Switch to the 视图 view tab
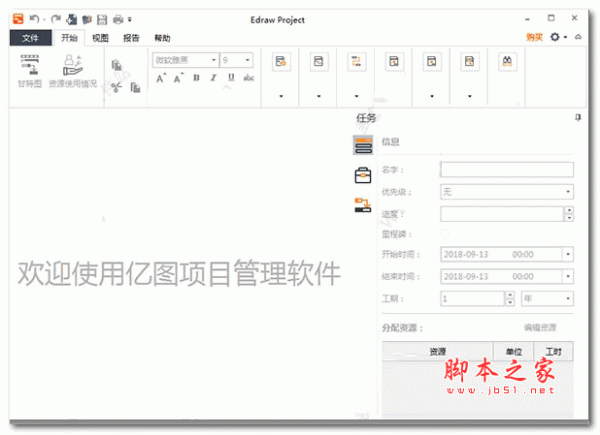The image size is (600, 435). (100, 38)
